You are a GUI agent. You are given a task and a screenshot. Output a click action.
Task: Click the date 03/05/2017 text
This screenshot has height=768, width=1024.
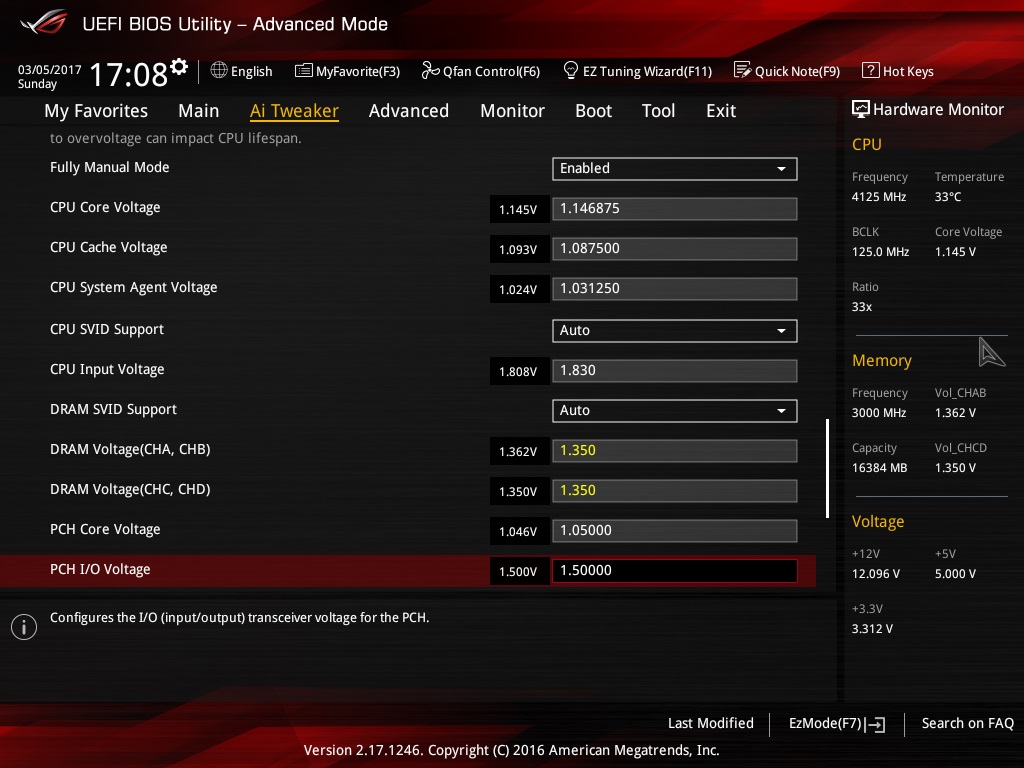click(50, 69)
